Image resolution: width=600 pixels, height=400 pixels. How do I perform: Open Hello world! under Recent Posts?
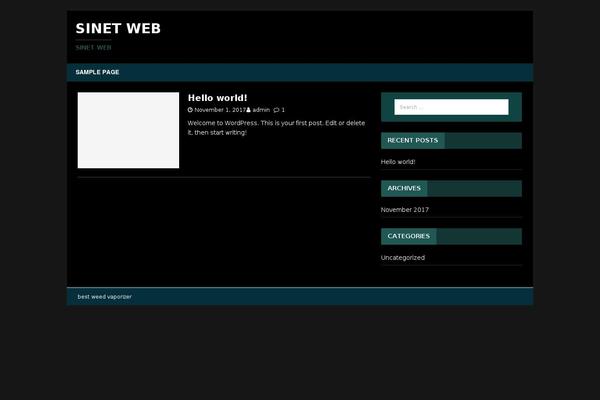(x=398, y=162)
